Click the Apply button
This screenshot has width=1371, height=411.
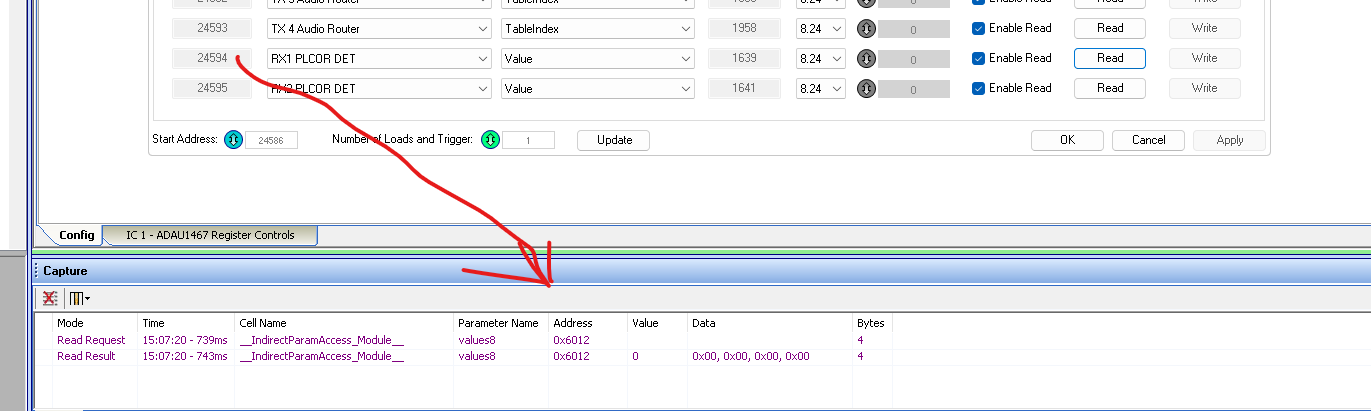coord(1230,140)
